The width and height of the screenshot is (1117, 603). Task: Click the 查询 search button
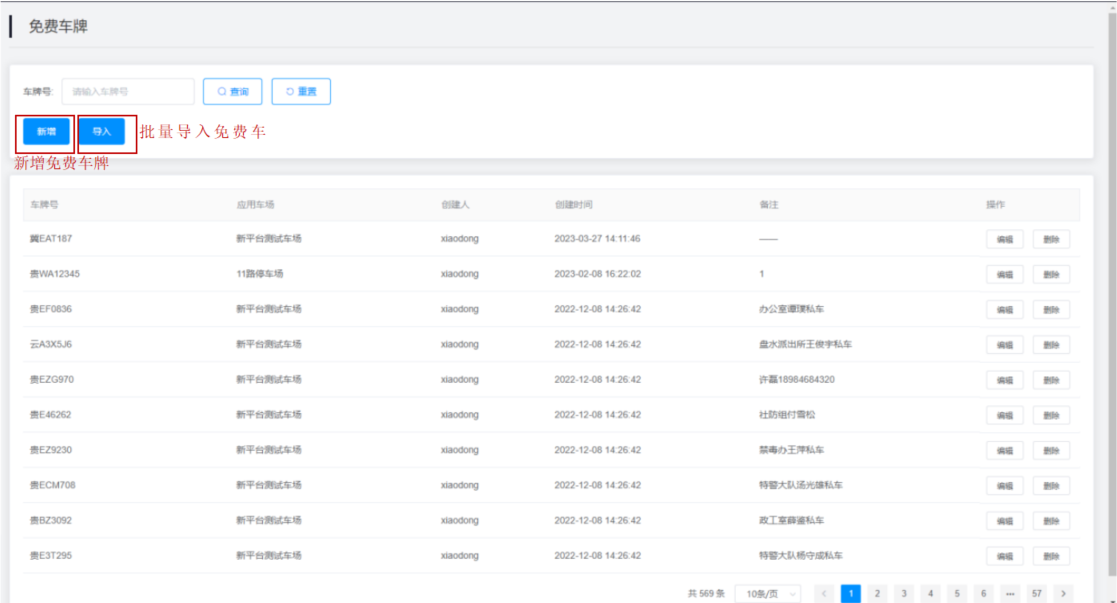click(232, 92)
